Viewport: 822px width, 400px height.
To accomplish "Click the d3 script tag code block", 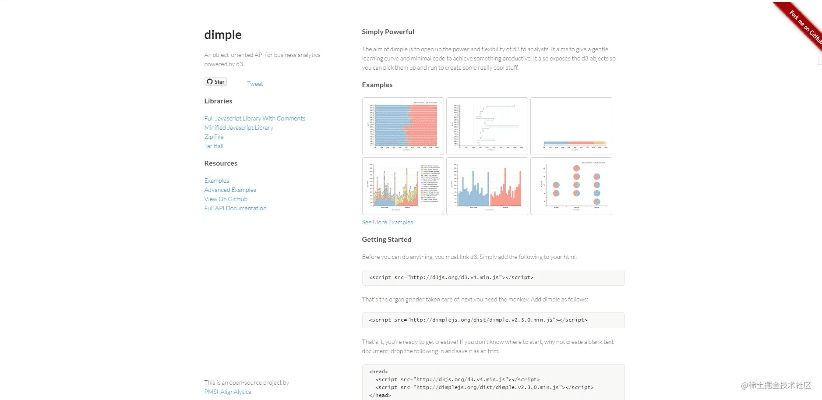I will tap(493, 277).
